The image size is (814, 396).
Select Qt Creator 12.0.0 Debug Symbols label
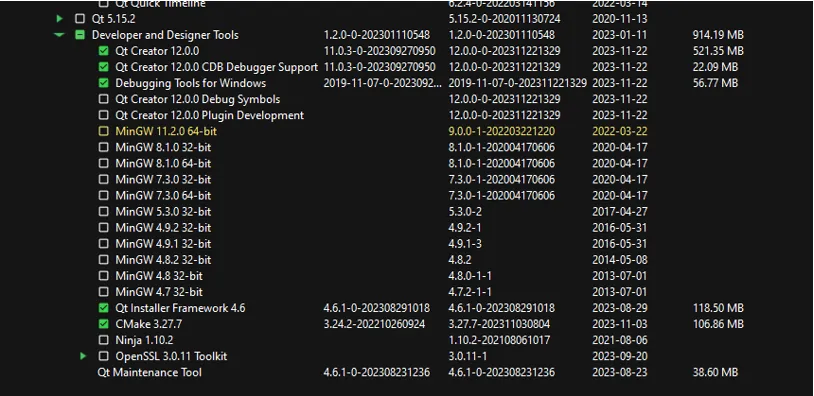tap(198, 100)
